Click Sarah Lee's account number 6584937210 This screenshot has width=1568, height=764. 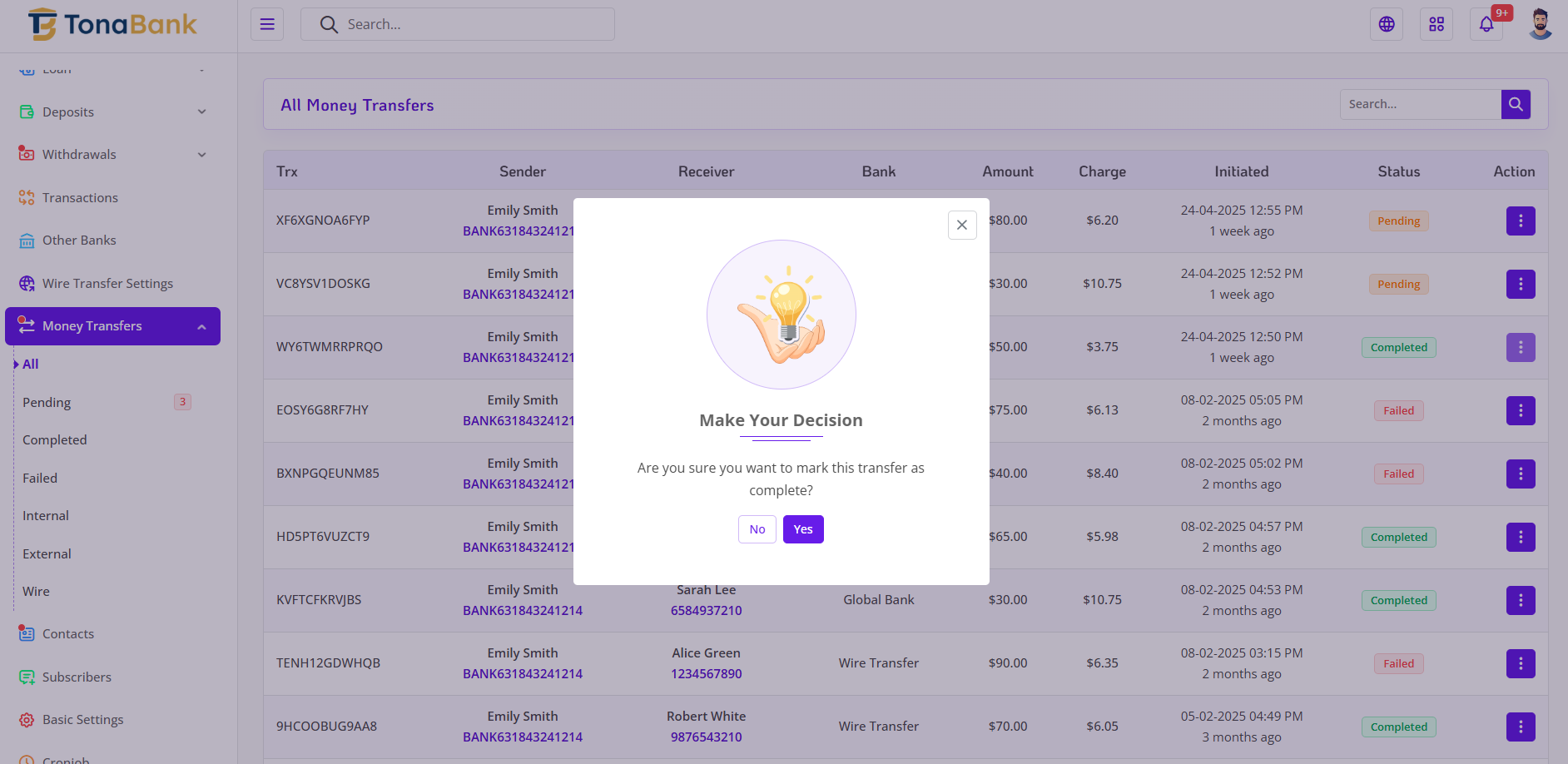pos(706,610)
